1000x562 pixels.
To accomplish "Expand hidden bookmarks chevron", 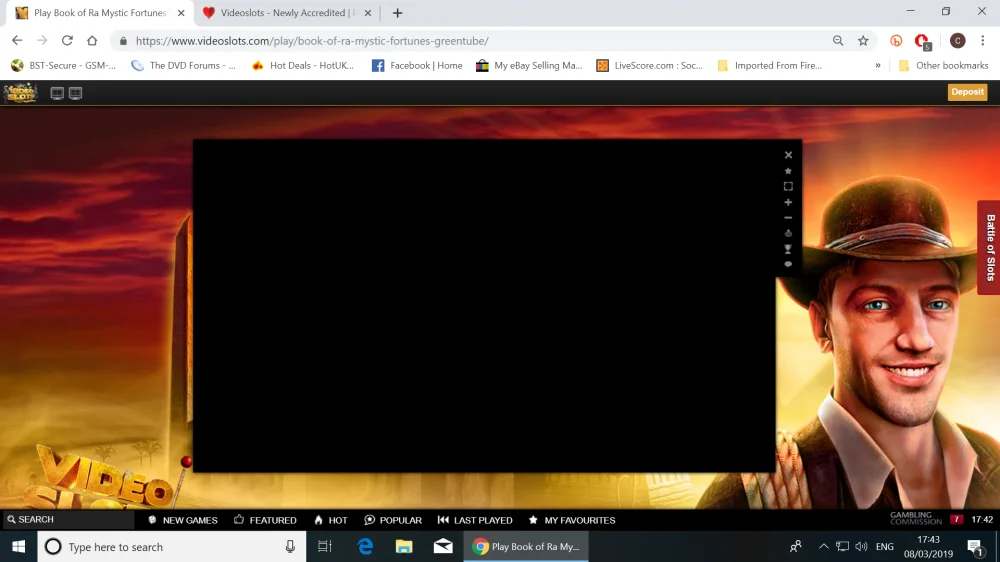I will tap(878, 65).
